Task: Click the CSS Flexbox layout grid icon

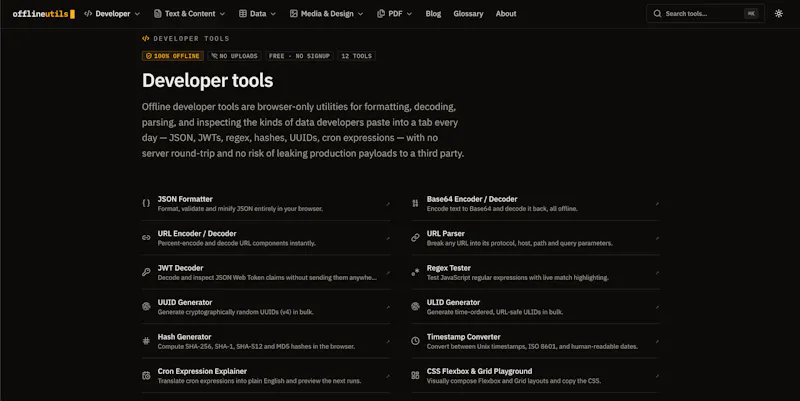Action: click(415, 375)
